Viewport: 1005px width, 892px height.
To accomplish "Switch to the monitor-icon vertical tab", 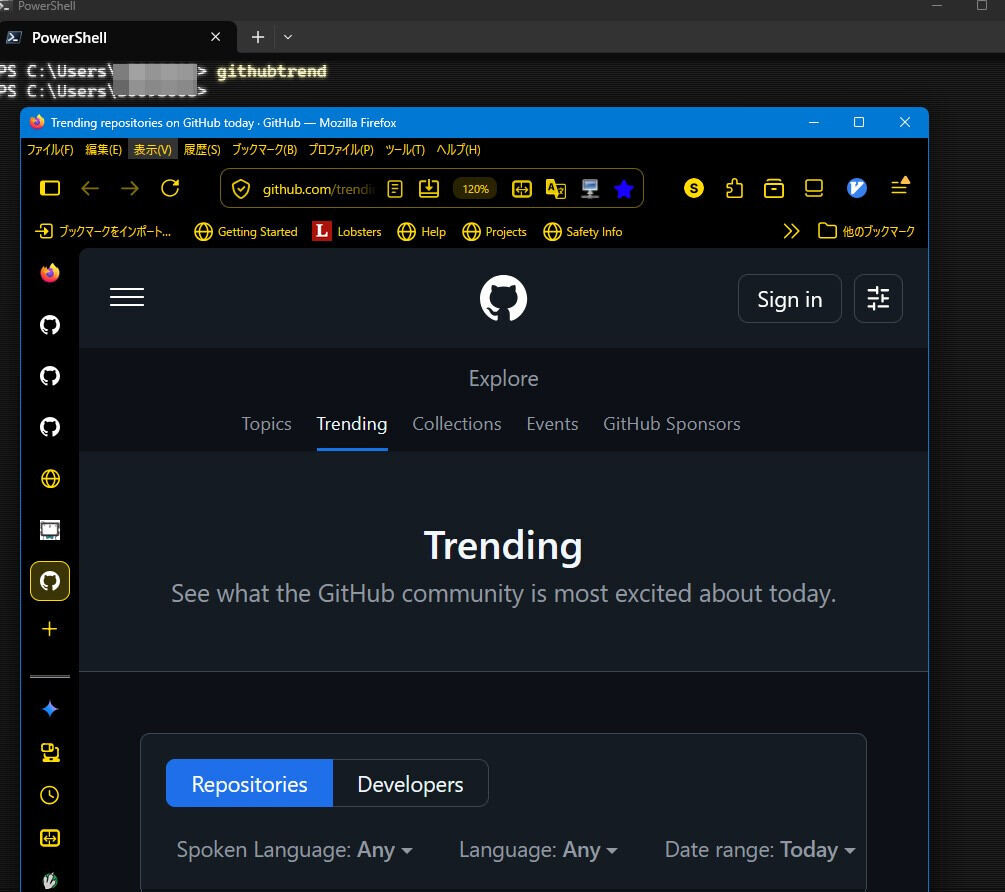I will (x=50, y=530).
